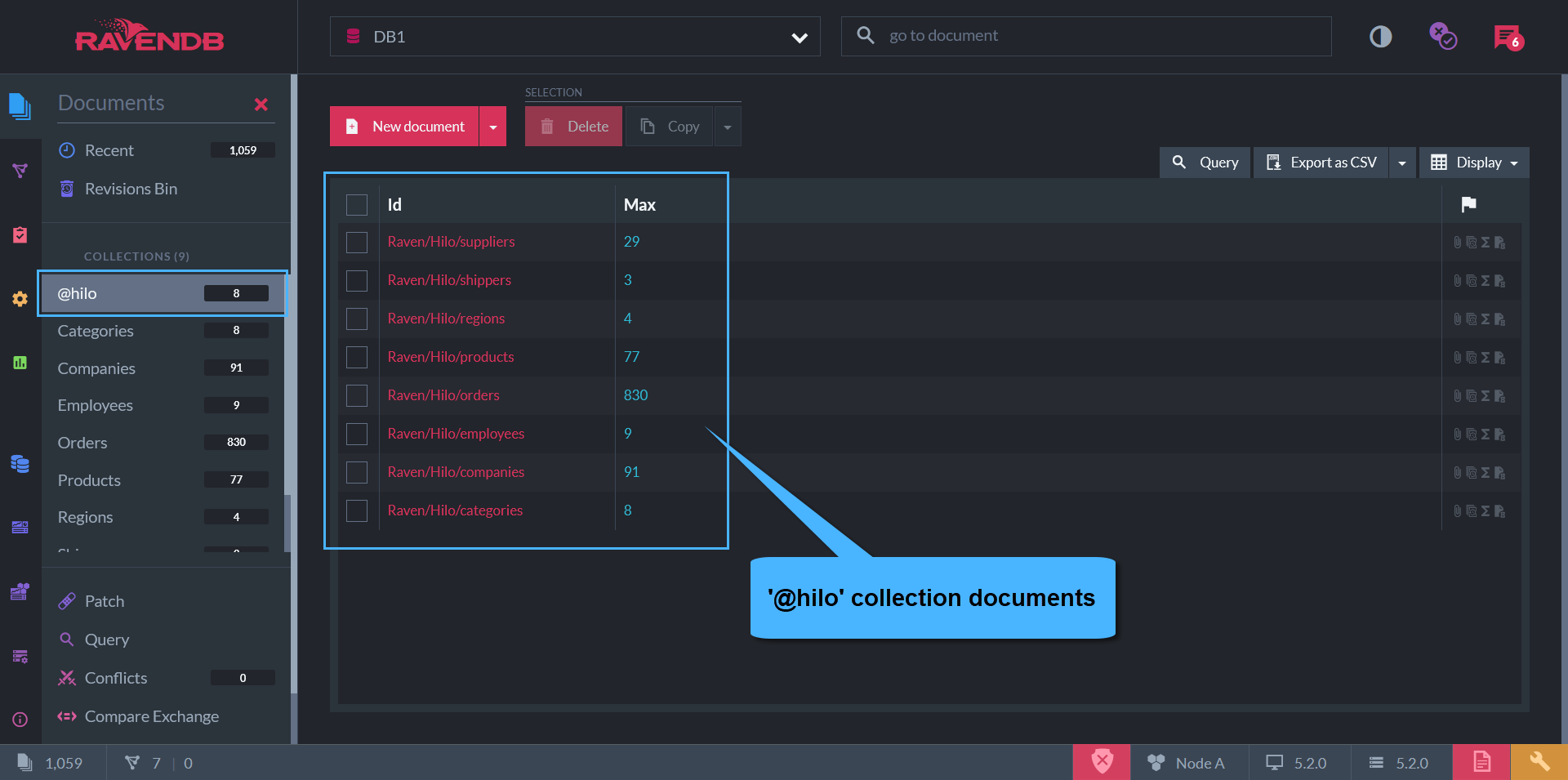Select the @hilo collection
1568x780 pixels.
tap(163, 293)
